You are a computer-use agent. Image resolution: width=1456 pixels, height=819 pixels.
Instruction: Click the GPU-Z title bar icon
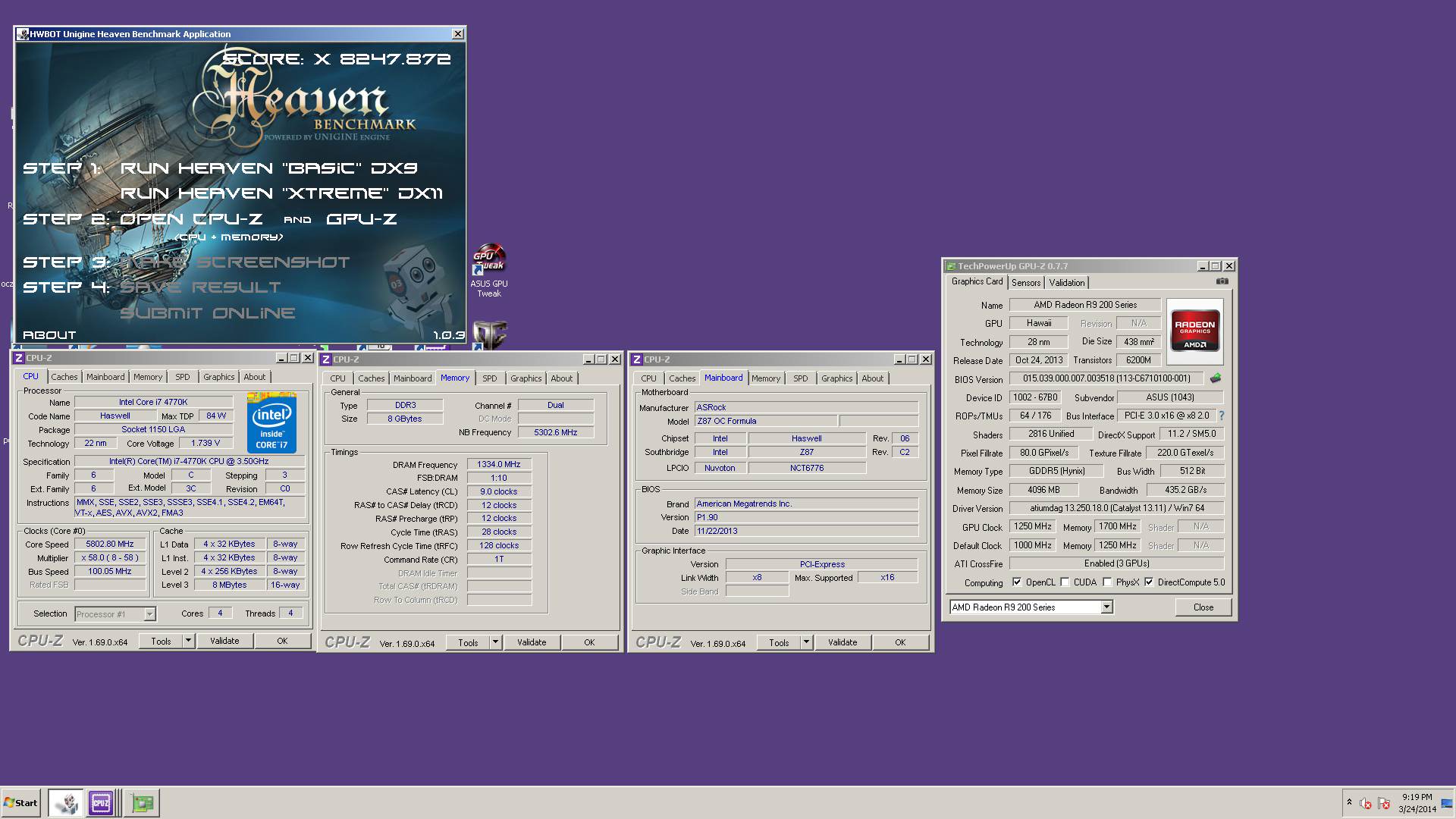[x=951, y=266]
